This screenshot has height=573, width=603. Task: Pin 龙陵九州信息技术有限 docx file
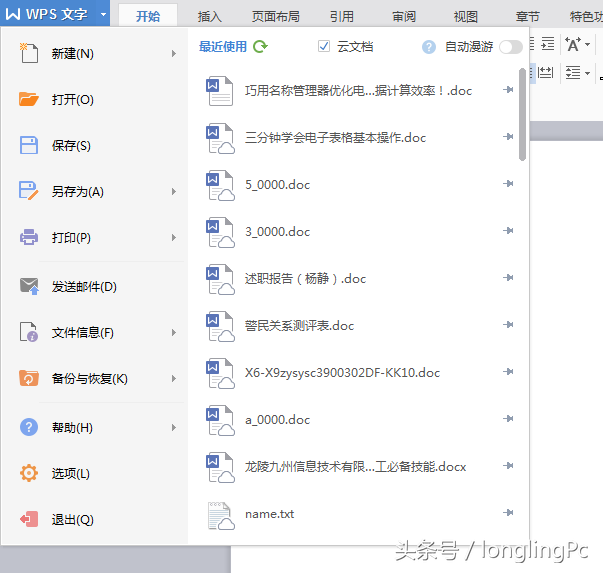[x=508, y=465]
